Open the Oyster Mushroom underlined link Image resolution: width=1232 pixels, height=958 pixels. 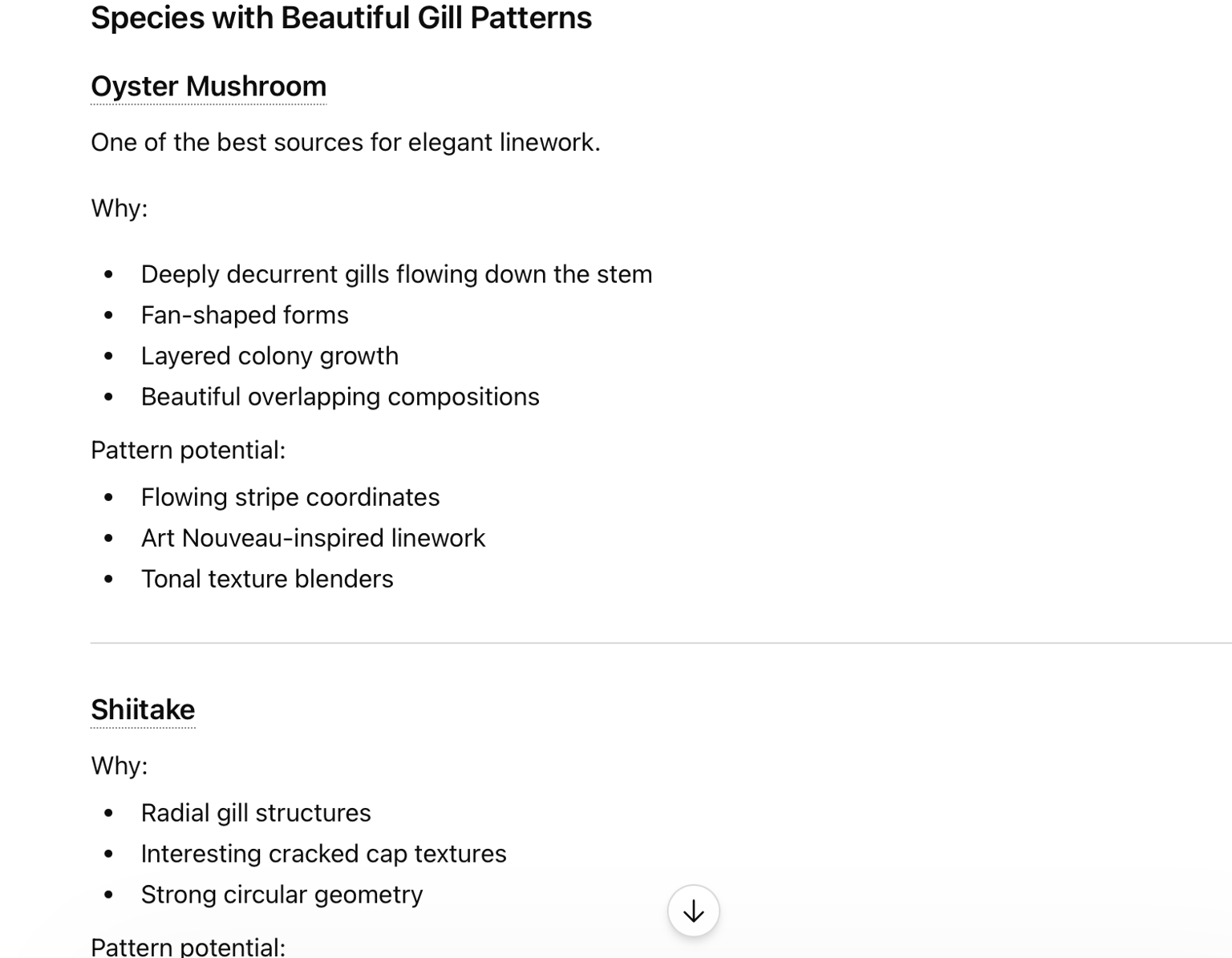click(x=209, y=87)
